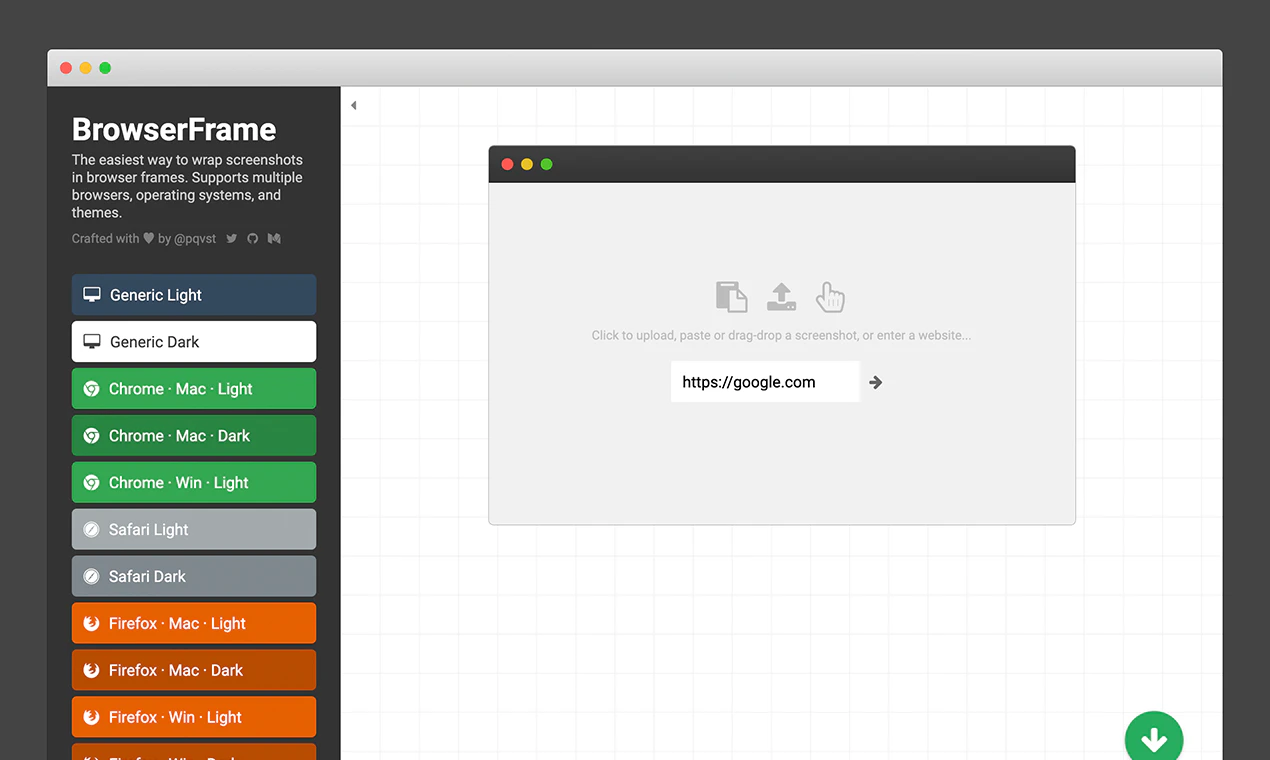Focus the website URL input field
Screen dimensions: 1270x760
(765, 382)
